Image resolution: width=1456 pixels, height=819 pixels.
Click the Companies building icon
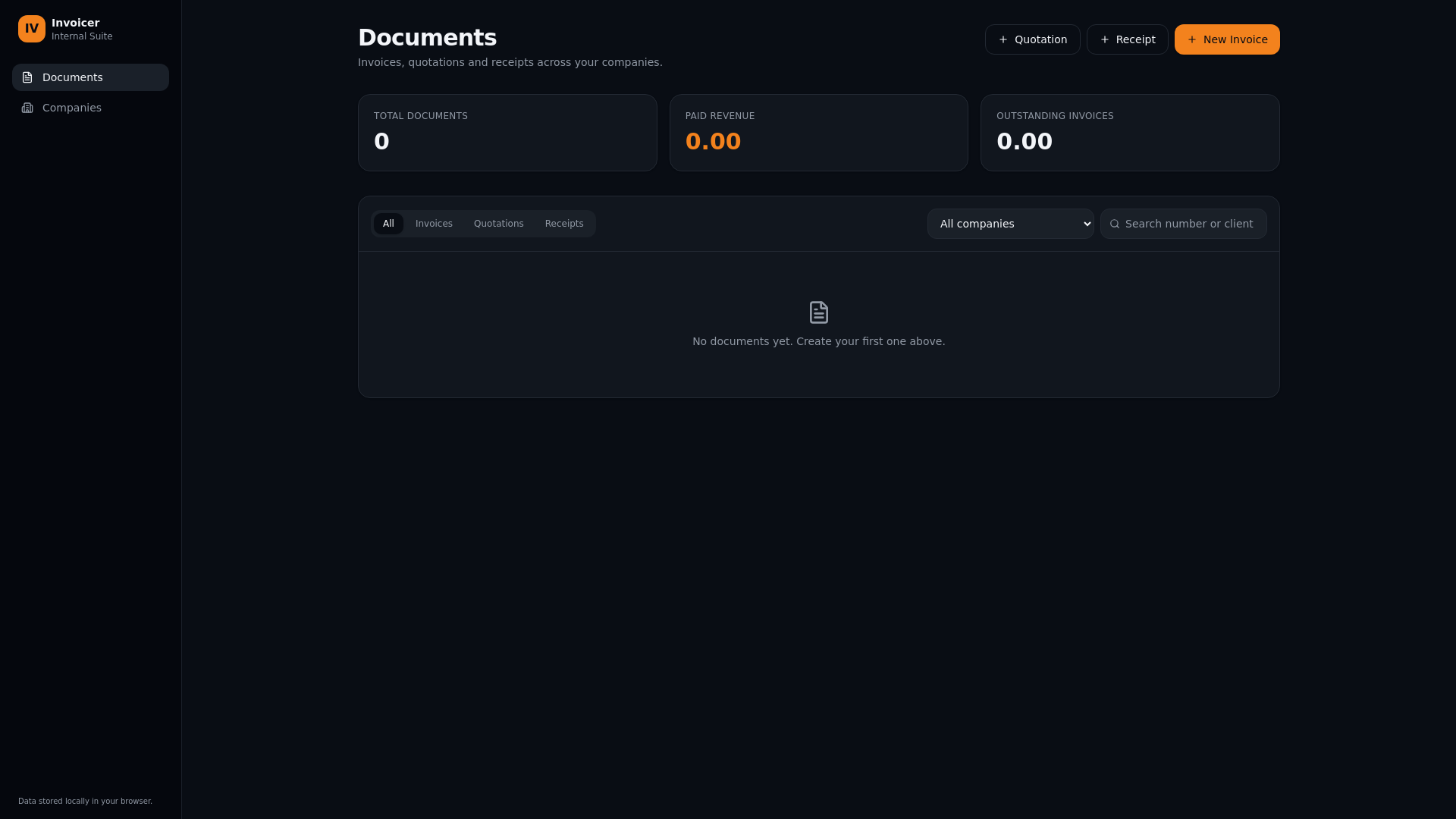(x=27, y=108)
